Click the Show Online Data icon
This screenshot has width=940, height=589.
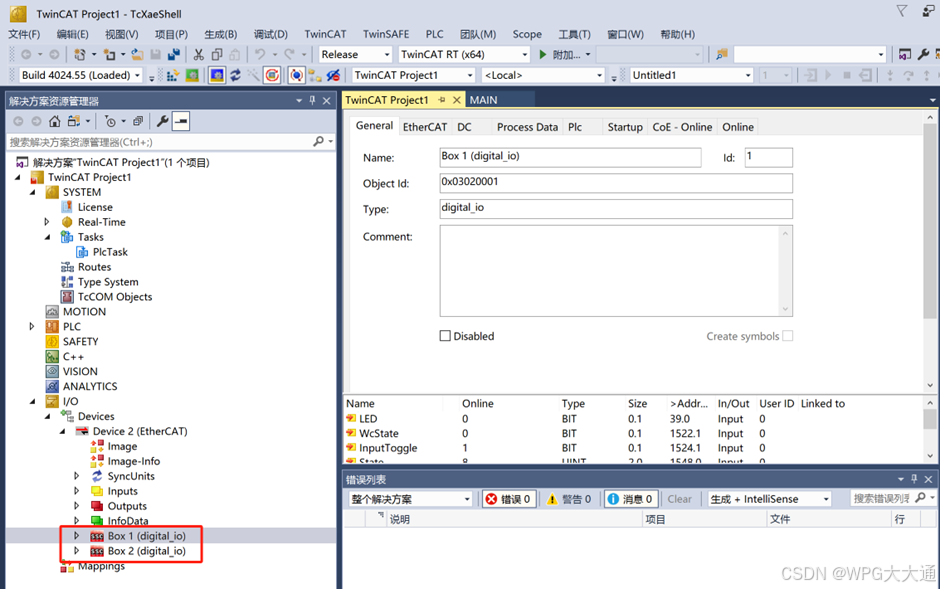pos(297,75)
